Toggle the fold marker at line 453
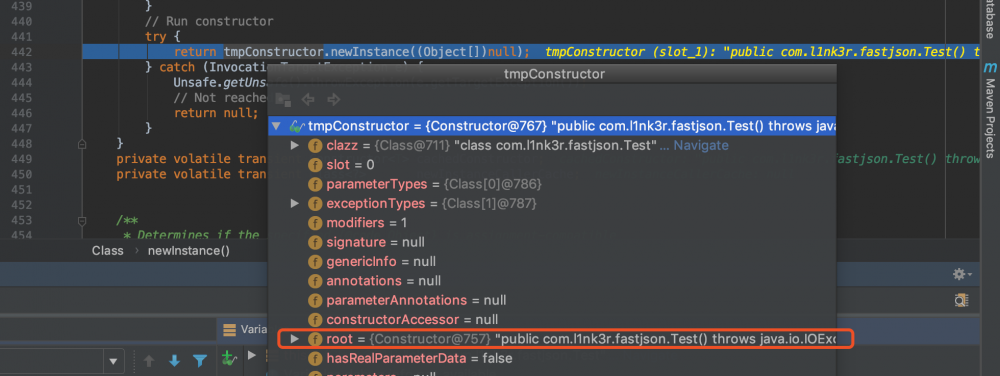The image size is (1000, 376). click(x=82, y=221)
